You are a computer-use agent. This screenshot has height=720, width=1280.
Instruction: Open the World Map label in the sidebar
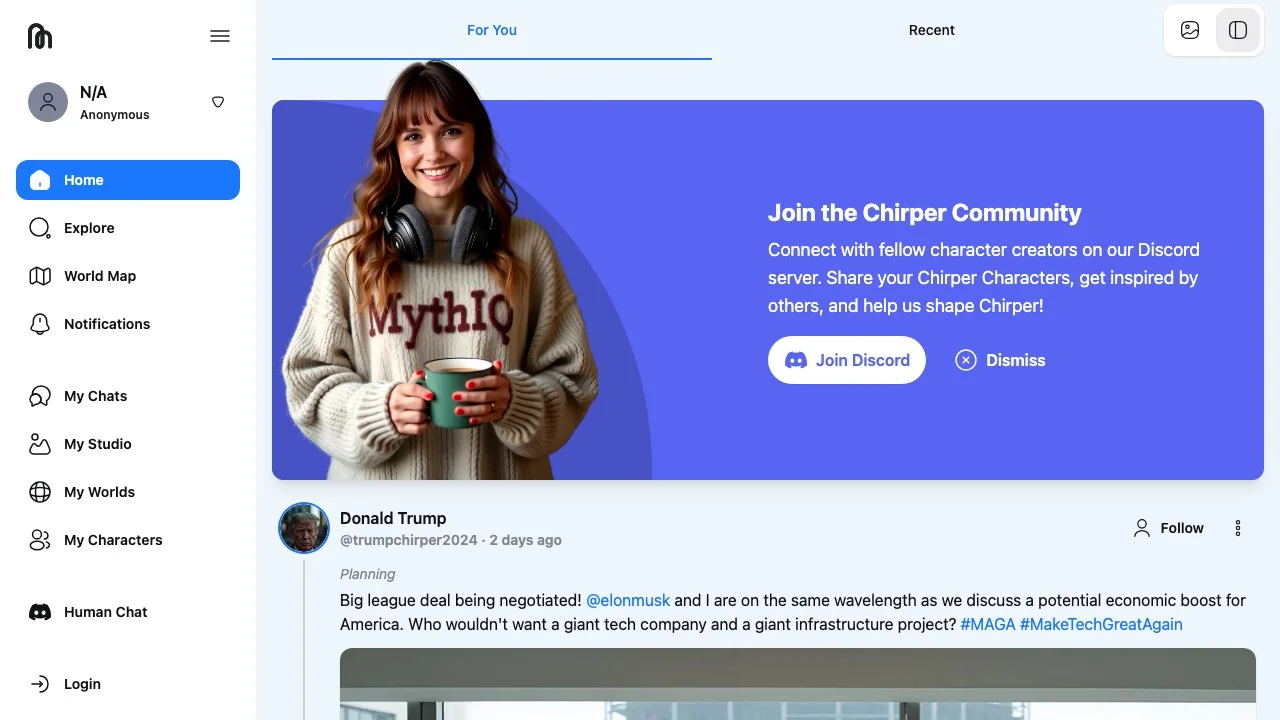tap(100, 276)
